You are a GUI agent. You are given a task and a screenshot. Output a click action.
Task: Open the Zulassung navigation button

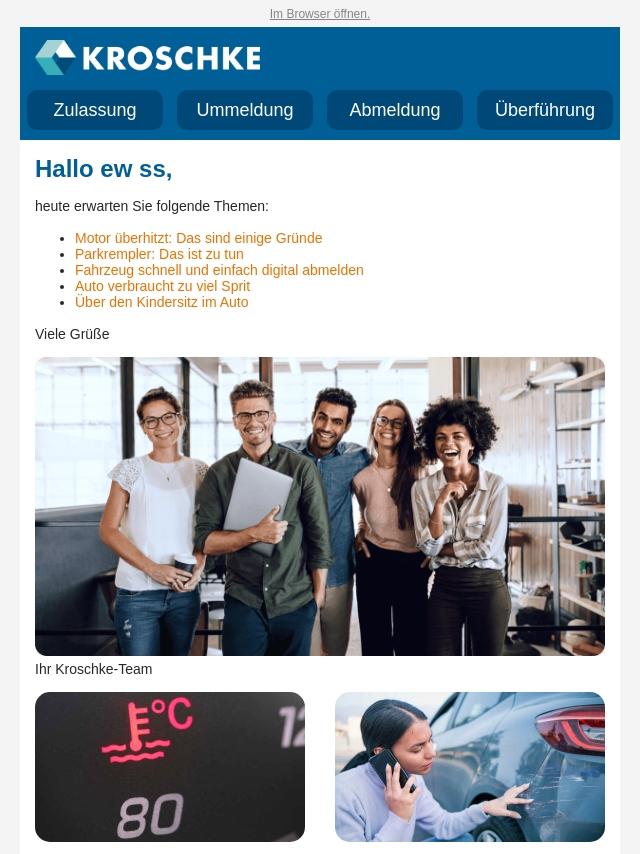coord(95,110)
